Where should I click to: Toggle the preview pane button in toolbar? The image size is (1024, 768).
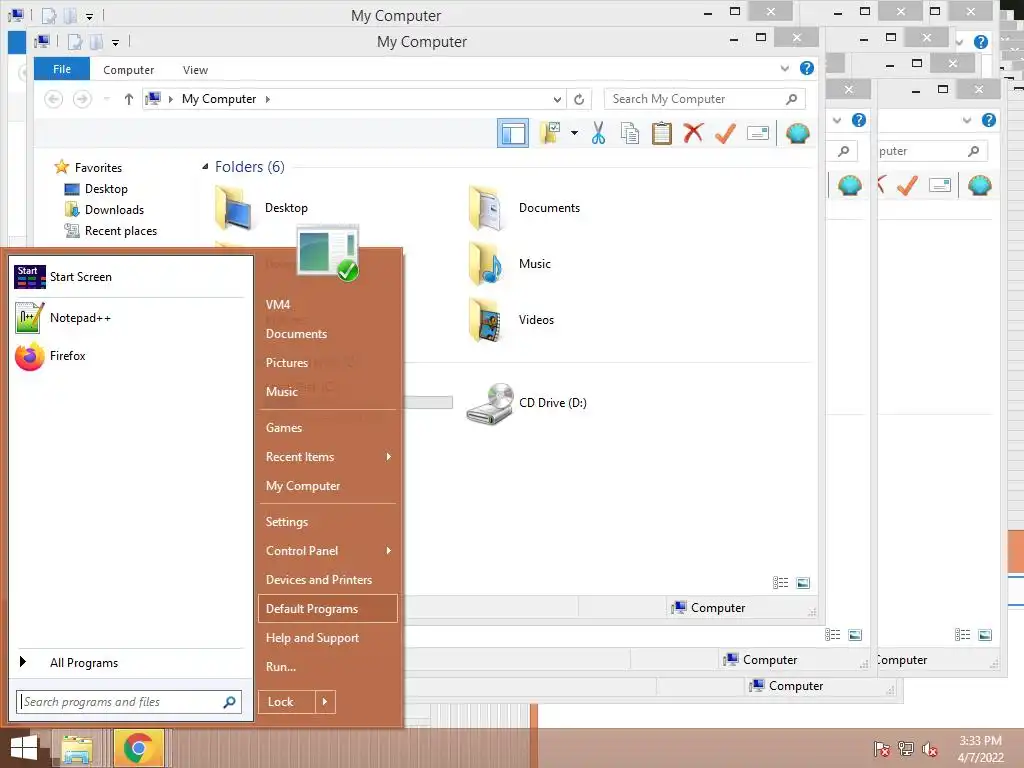513,134
